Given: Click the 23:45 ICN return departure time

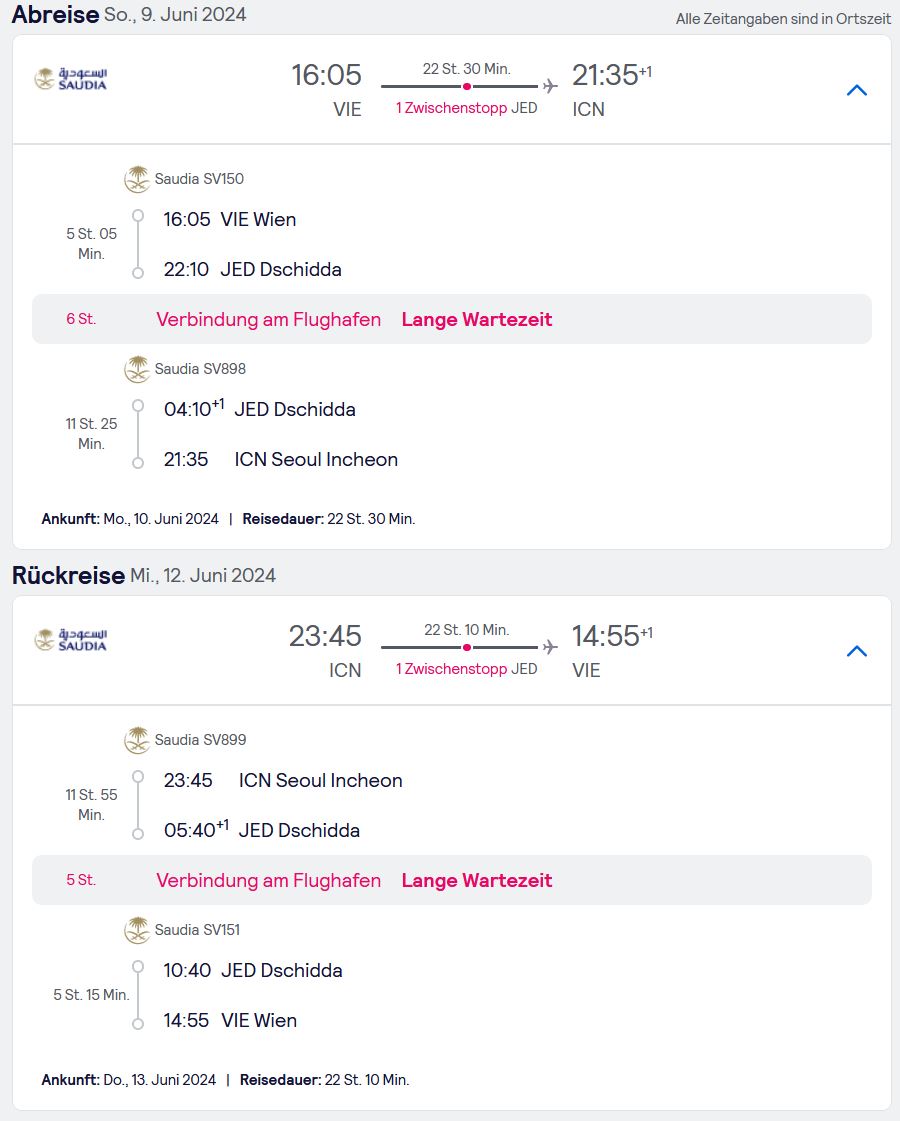Looking at the screenshot, I should (325, 636).
